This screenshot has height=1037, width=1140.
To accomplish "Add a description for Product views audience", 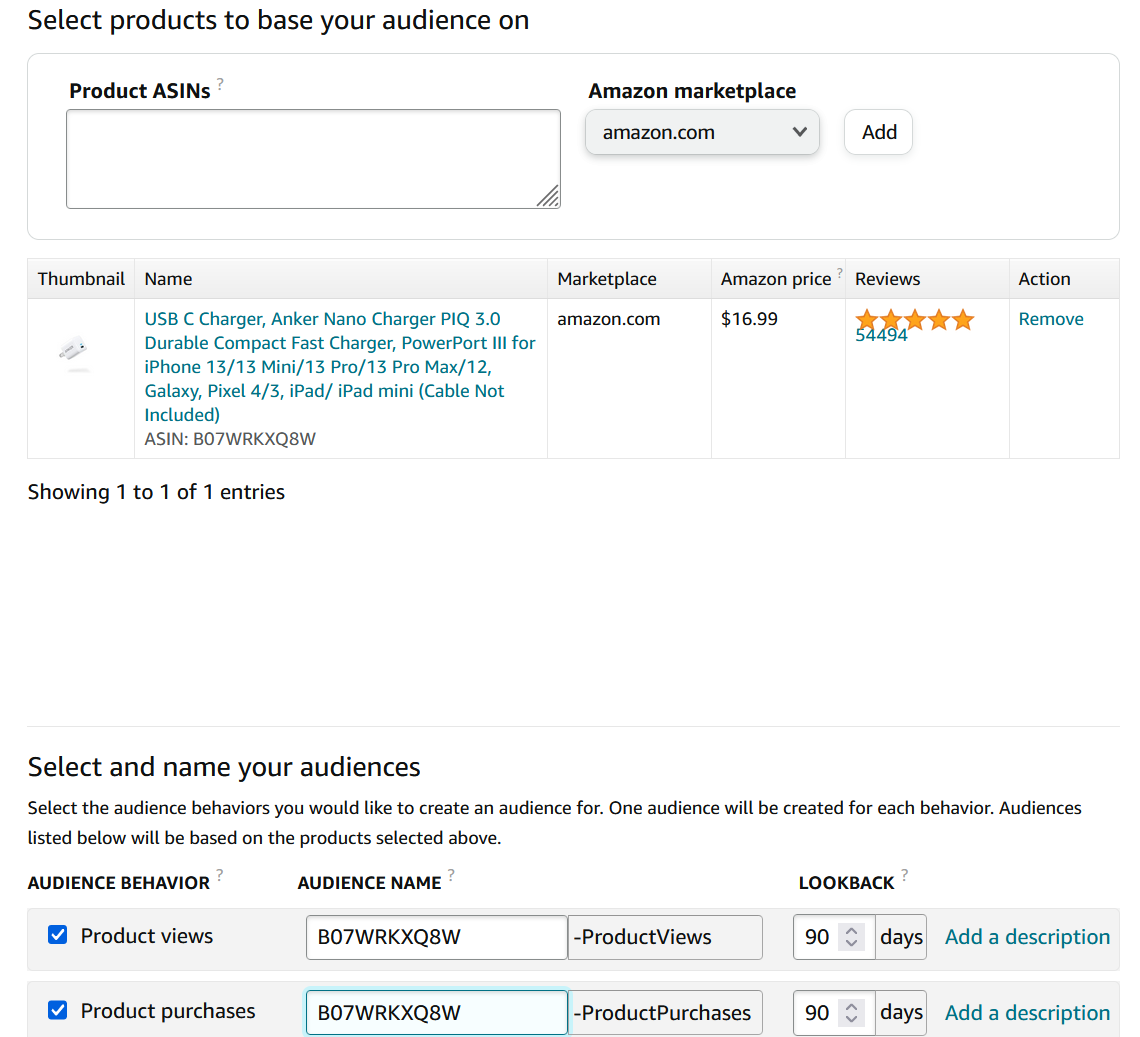I will pos(1027,937).
